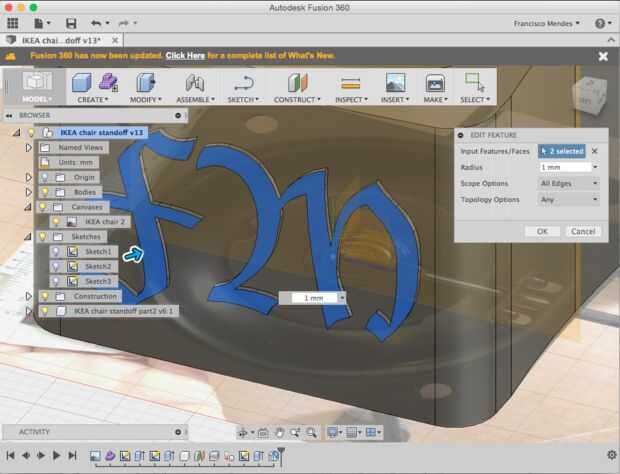This screenshot has height=474, width=620.
Task: Click the Create box tool icon
Action: (x=82, y=82)
